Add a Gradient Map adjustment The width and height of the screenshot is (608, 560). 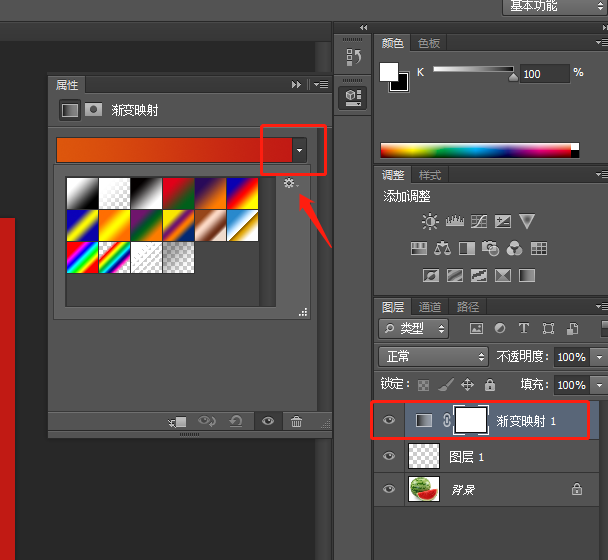click(527, 276)
